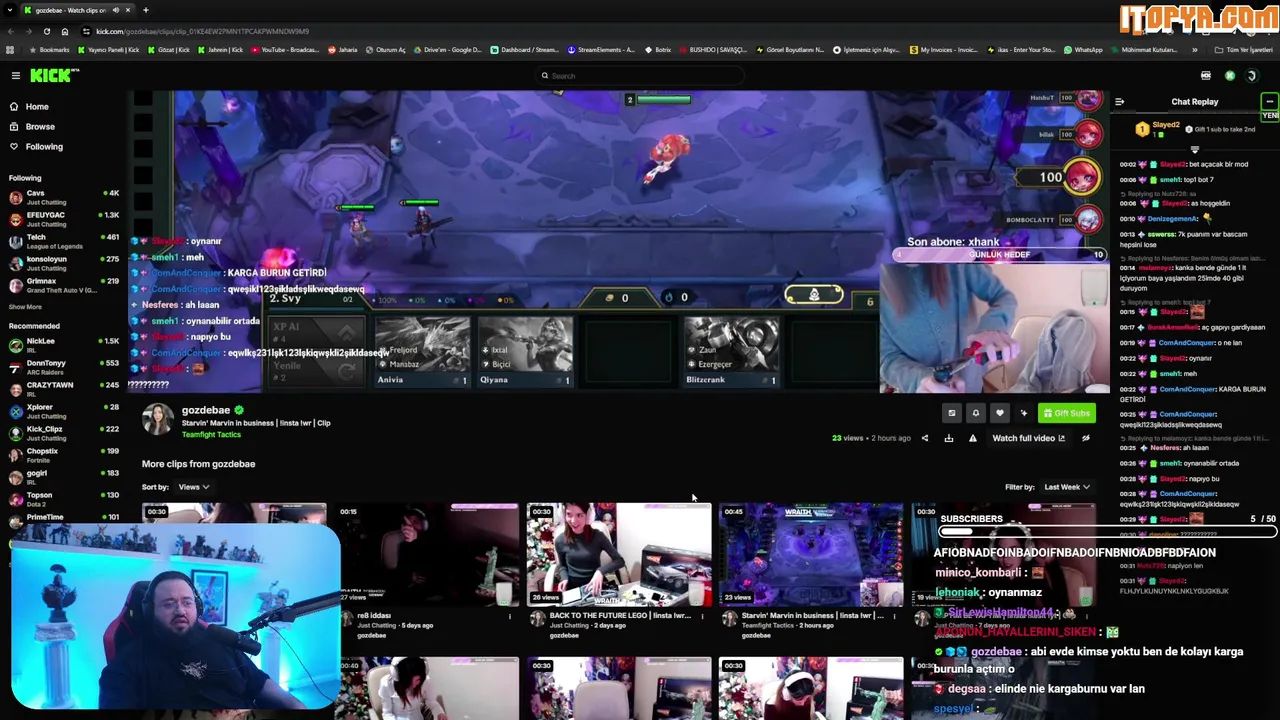Focus the Kick search field
This screenshot has width=1280, height=720.
[640, 76]
